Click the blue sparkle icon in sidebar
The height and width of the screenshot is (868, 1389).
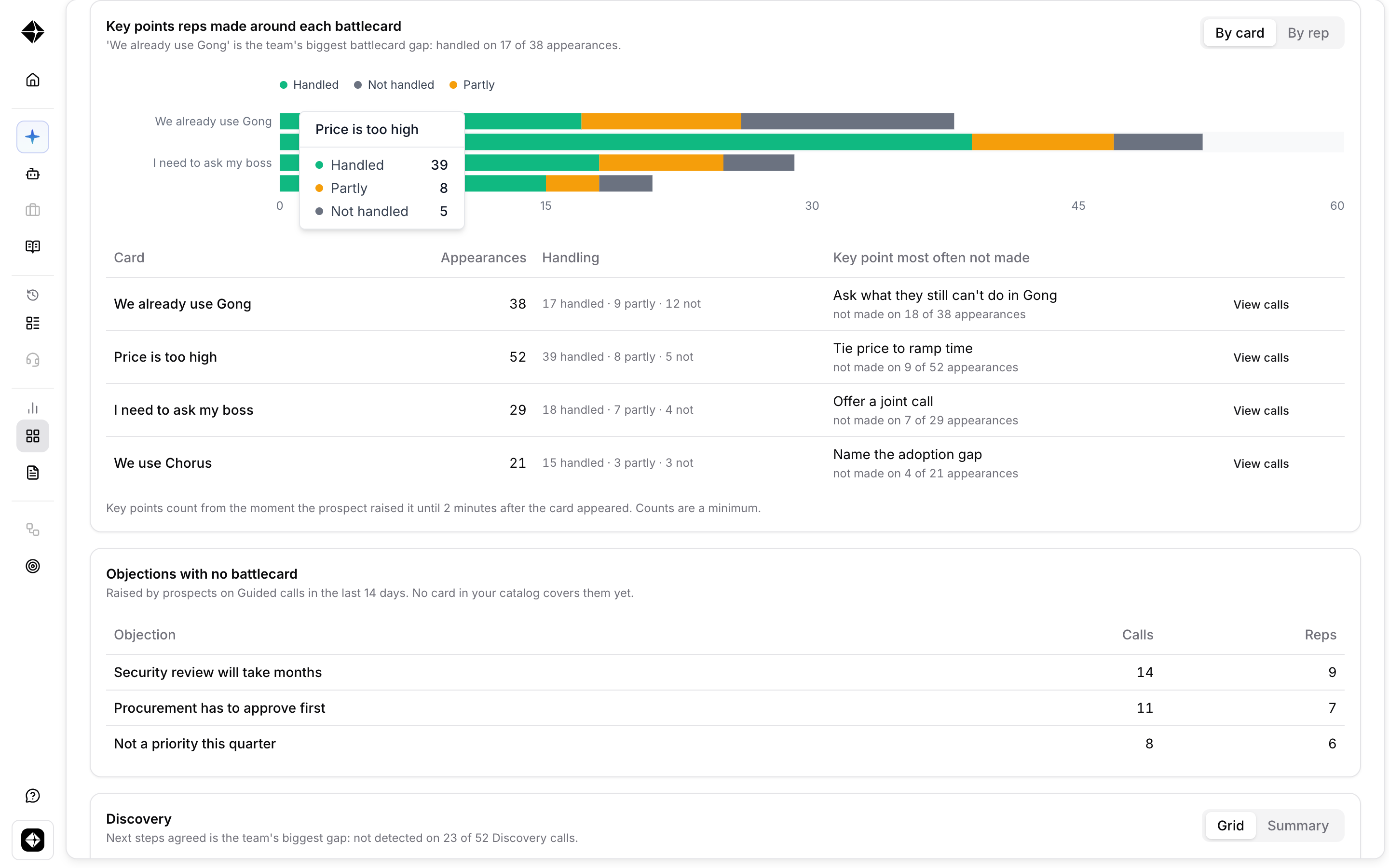tap(33, 136)
